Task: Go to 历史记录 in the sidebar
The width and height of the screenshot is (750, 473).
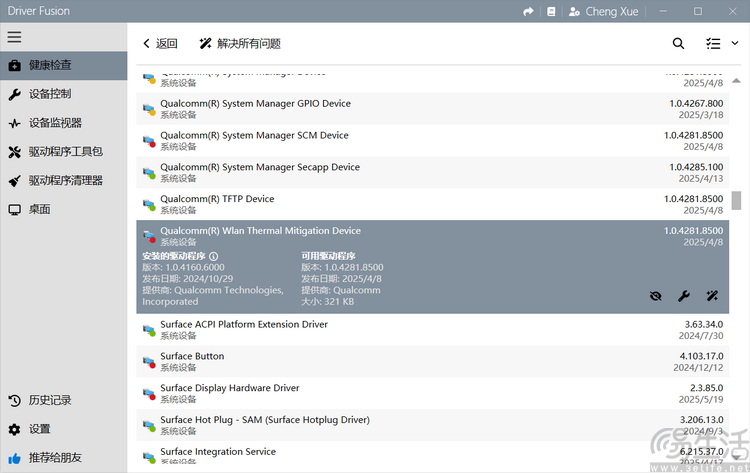Action: point(50,400)
